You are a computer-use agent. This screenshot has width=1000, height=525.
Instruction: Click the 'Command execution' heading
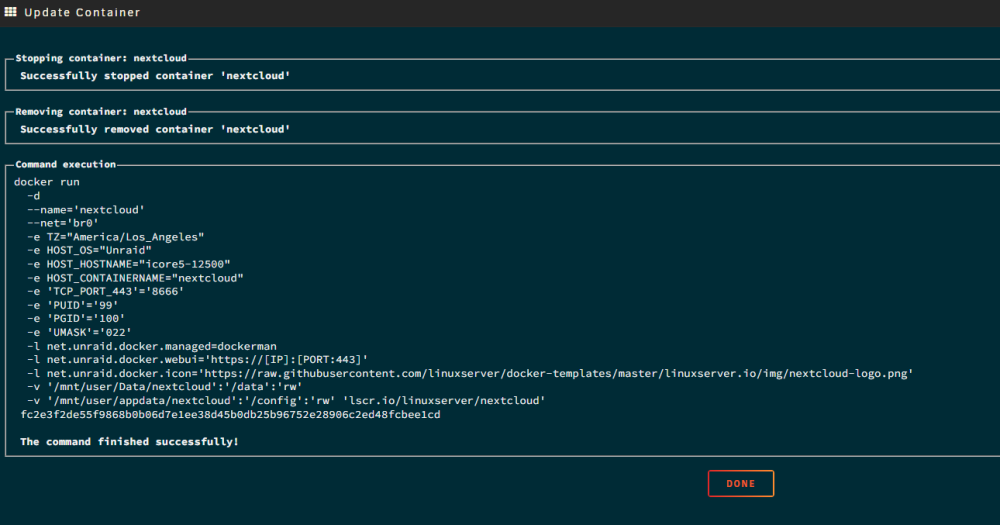pos(66,165)
